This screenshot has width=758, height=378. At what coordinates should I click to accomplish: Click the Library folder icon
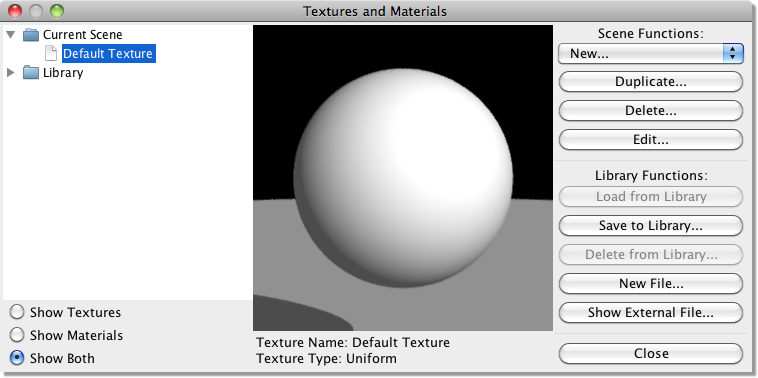[31, 73]
